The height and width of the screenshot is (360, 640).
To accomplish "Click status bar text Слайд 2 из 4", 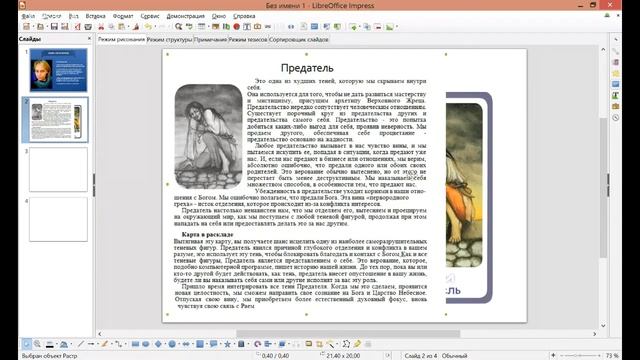I will tap(421, 356).
